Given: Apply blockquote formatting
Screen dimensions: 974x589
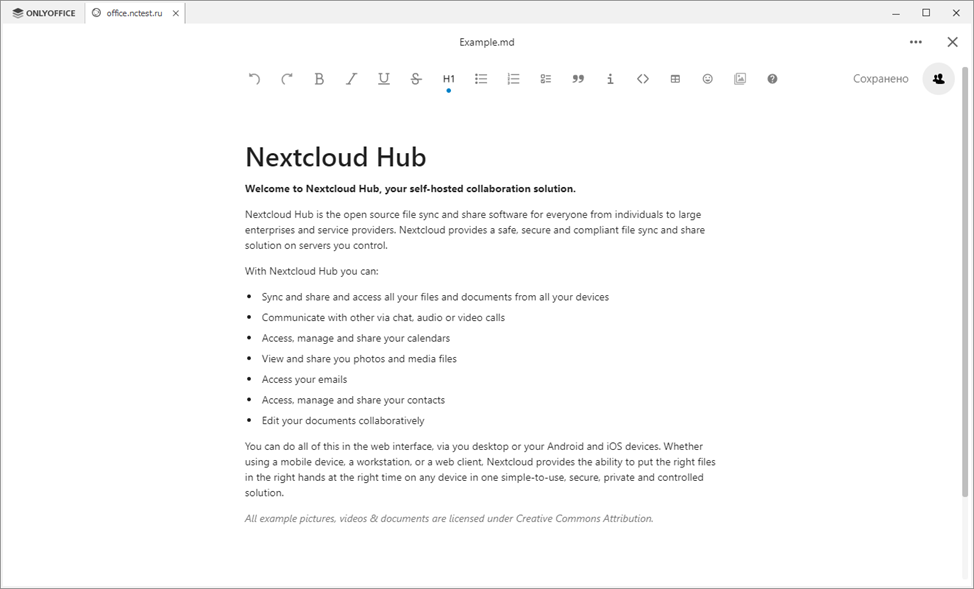Looking at the screenshot, I should 578,79.
